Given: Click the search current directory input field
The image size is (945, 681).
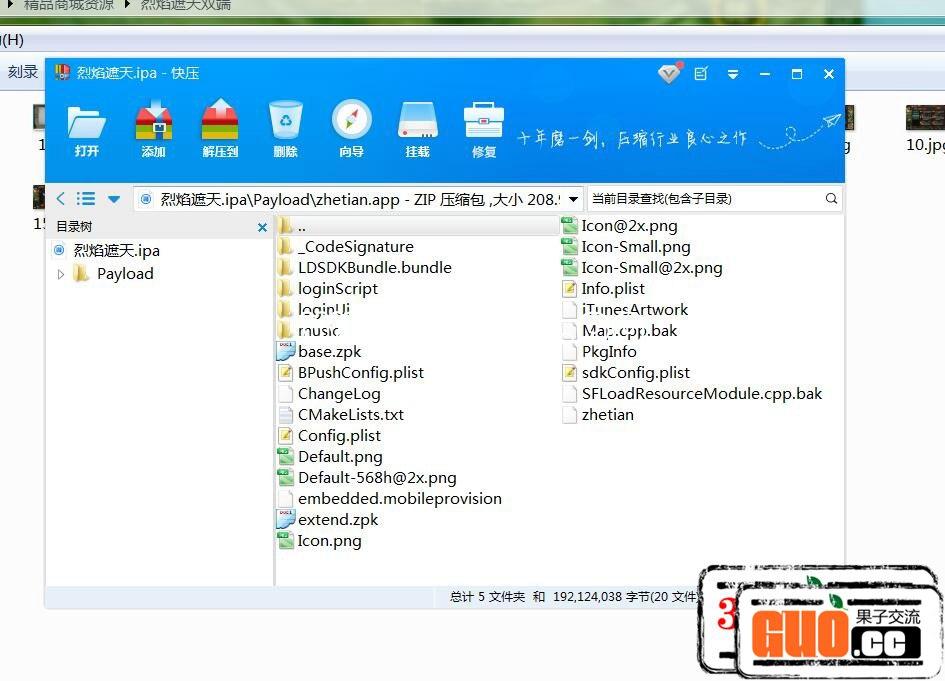Looking at the screenshot, I should (x=704, y=199).
